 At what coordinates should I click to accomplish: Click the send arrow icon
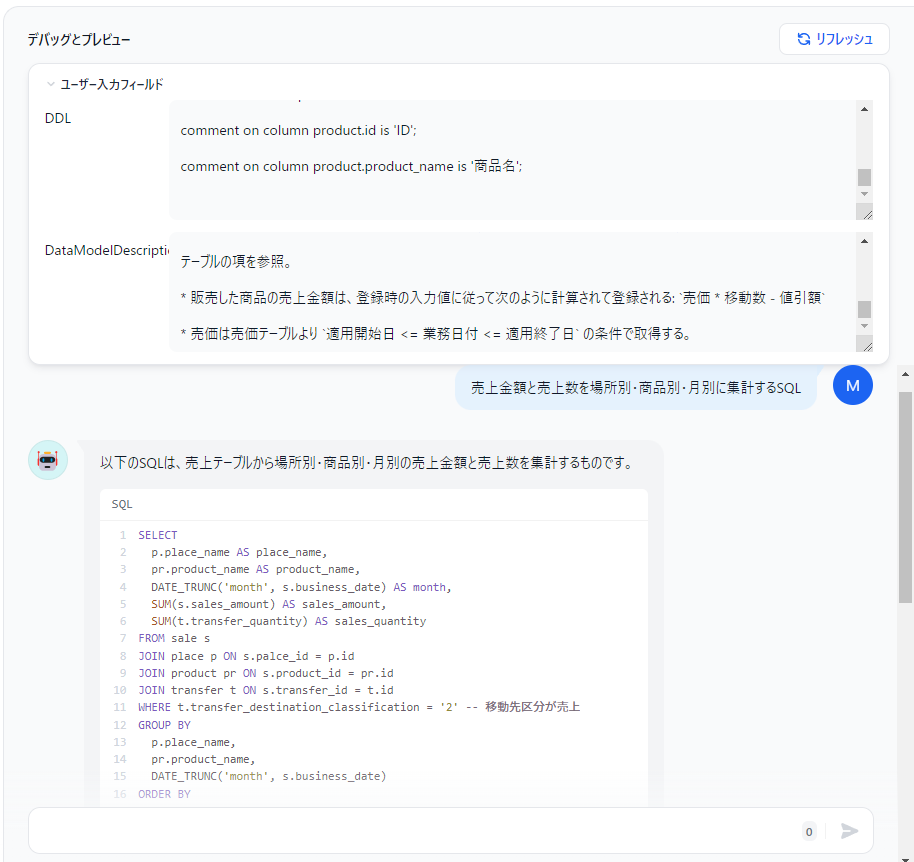click(x=849, y=831)
